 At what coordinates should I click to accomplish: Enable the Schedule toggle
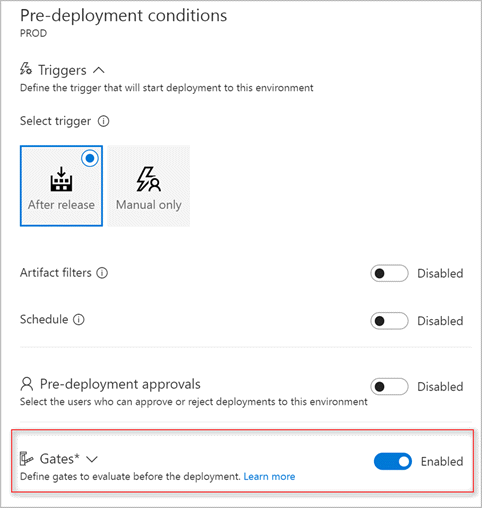tap(389, 321)
